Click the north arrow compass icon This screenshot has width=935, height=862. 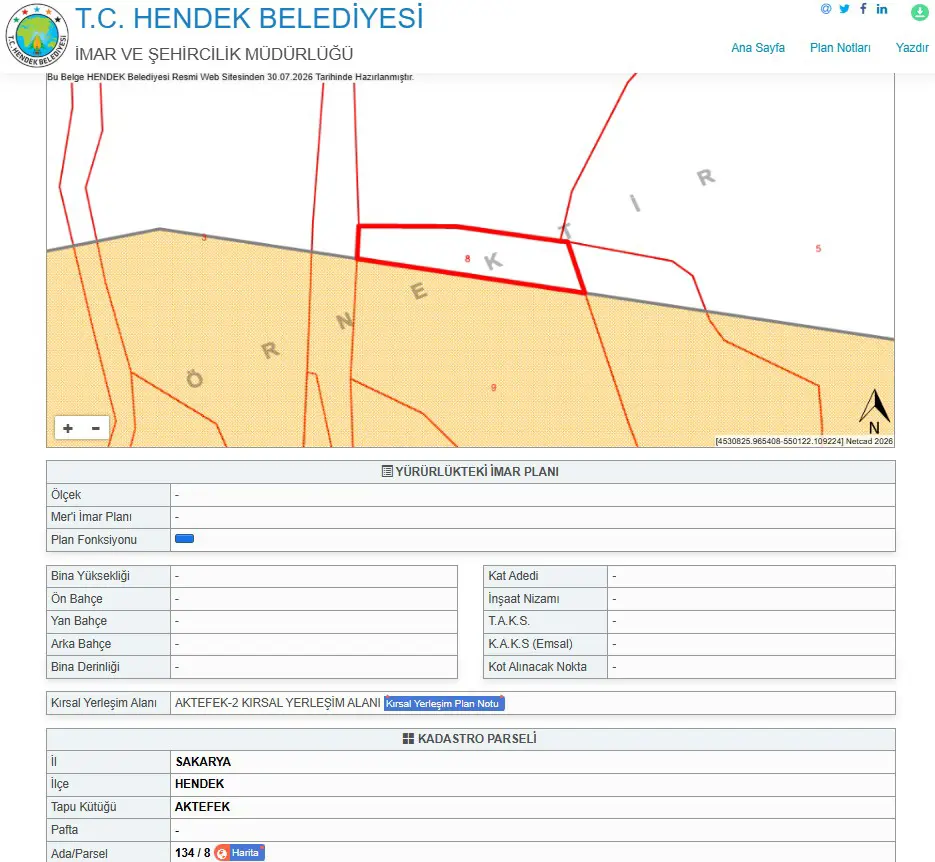point(874,411)
